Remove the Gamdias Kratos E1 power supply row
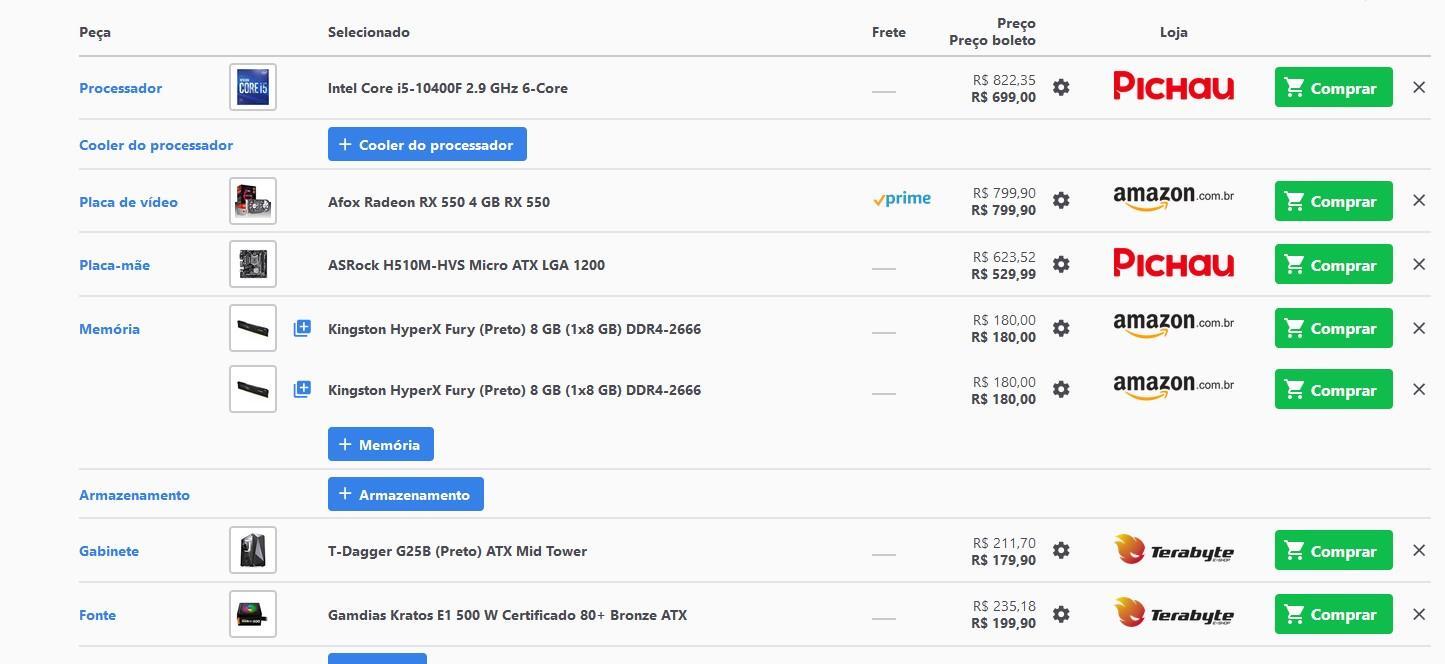 click(x=1419, y=615)
